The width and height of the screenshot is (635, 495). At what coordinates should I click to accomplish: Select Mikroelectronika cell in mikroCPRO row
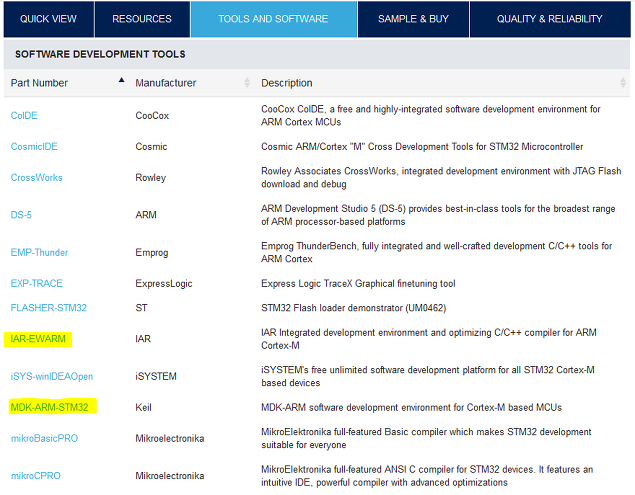coord(170,476)
